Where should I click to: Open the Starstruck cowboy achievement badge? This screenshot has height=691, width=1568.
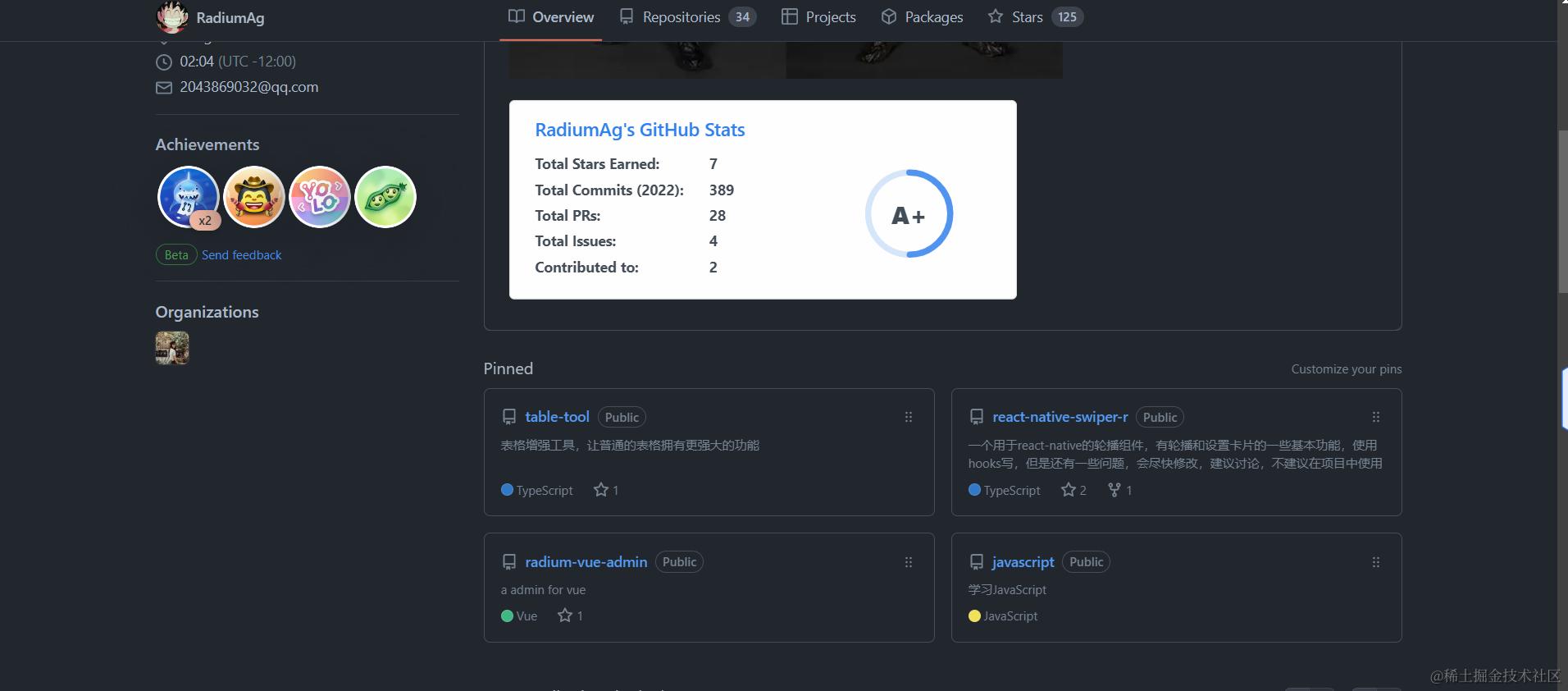click(254, 197)
